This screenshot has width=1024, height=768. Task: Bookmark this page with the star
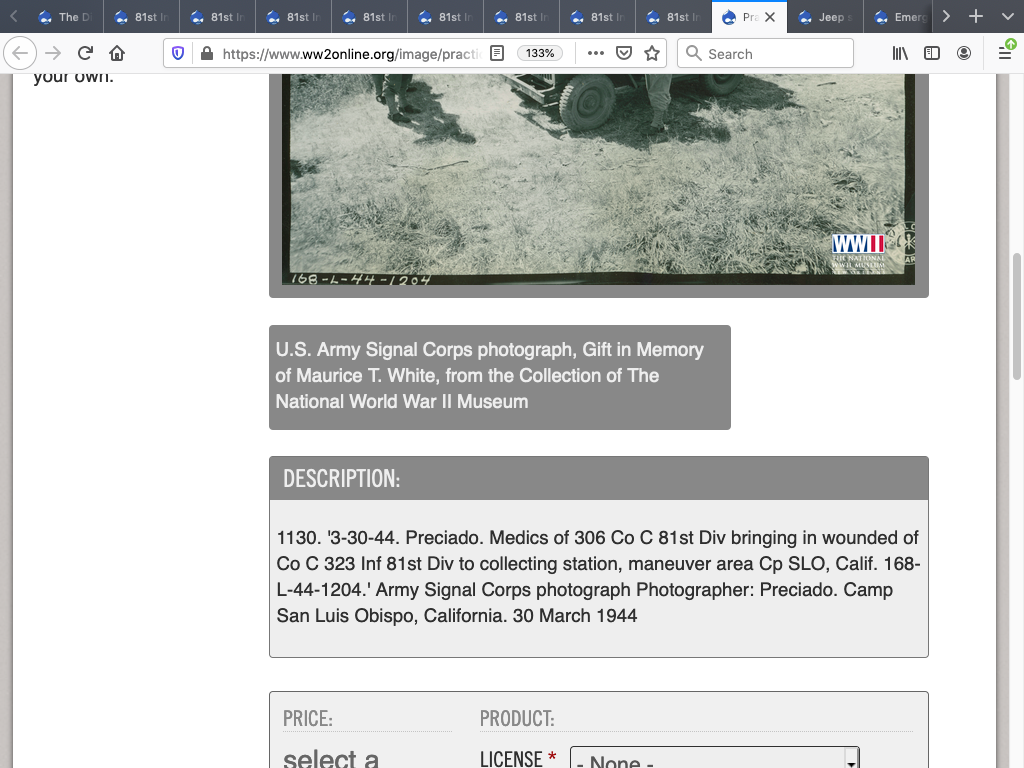coord(652,53)
